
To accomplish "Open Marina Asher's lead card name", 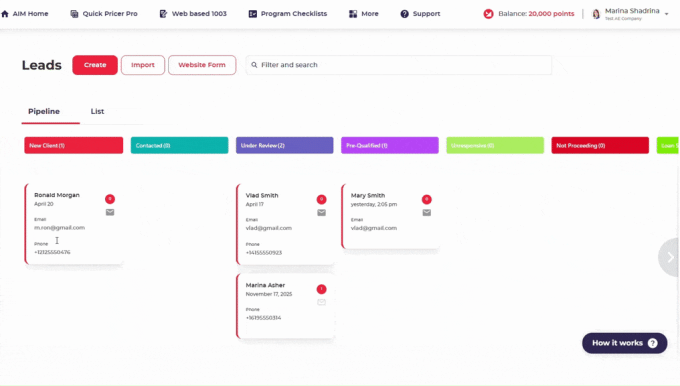I will coord(265,285).
